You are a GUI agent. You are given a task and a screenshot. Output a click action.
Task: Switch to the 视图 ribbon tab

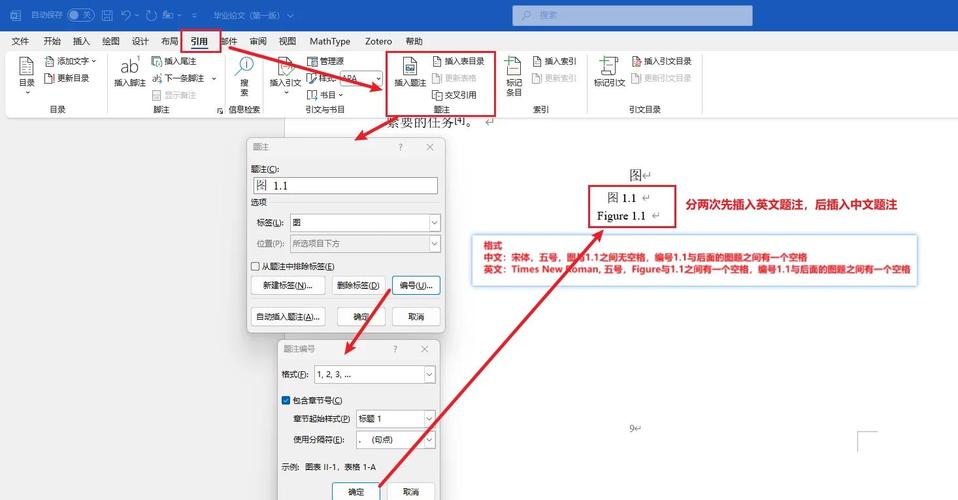[x=287, y=41]
